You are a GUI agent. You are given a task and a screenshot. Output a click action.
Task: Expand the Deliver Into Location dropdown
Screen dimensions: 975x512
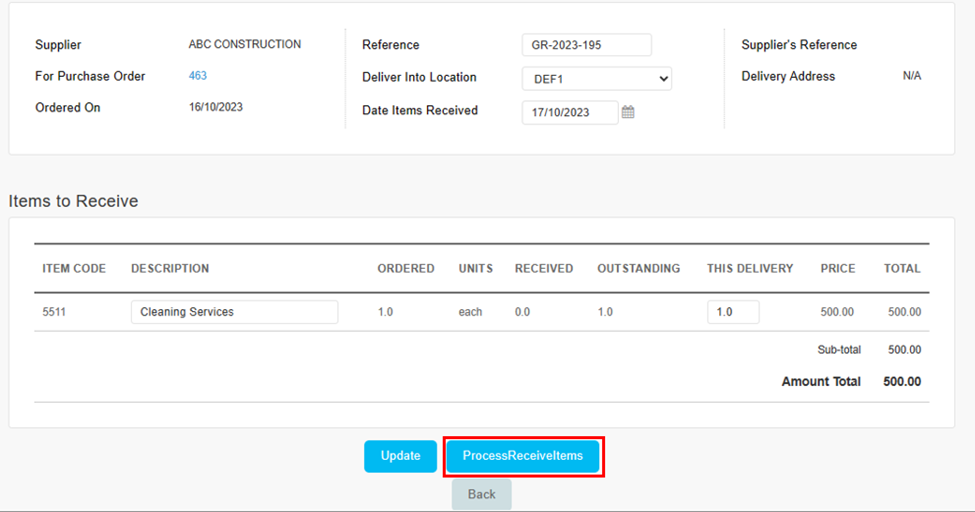tap(596, 79)
